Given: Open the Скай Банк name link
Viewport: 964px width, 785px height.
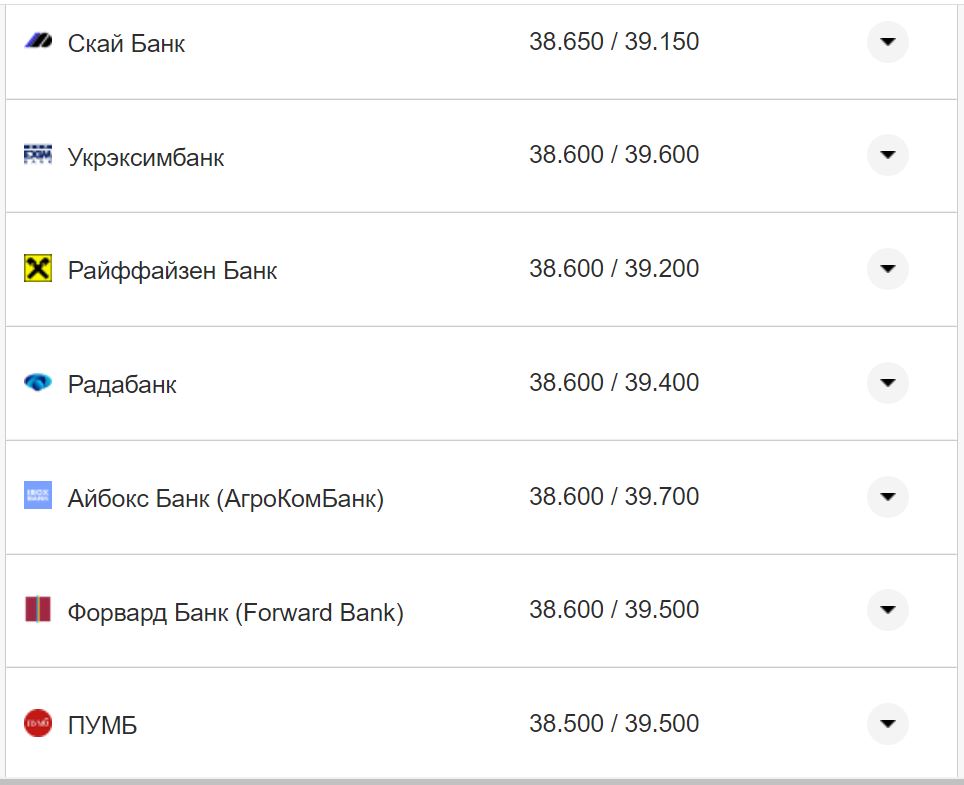Looking at the screenshot, I should [126, 44].
